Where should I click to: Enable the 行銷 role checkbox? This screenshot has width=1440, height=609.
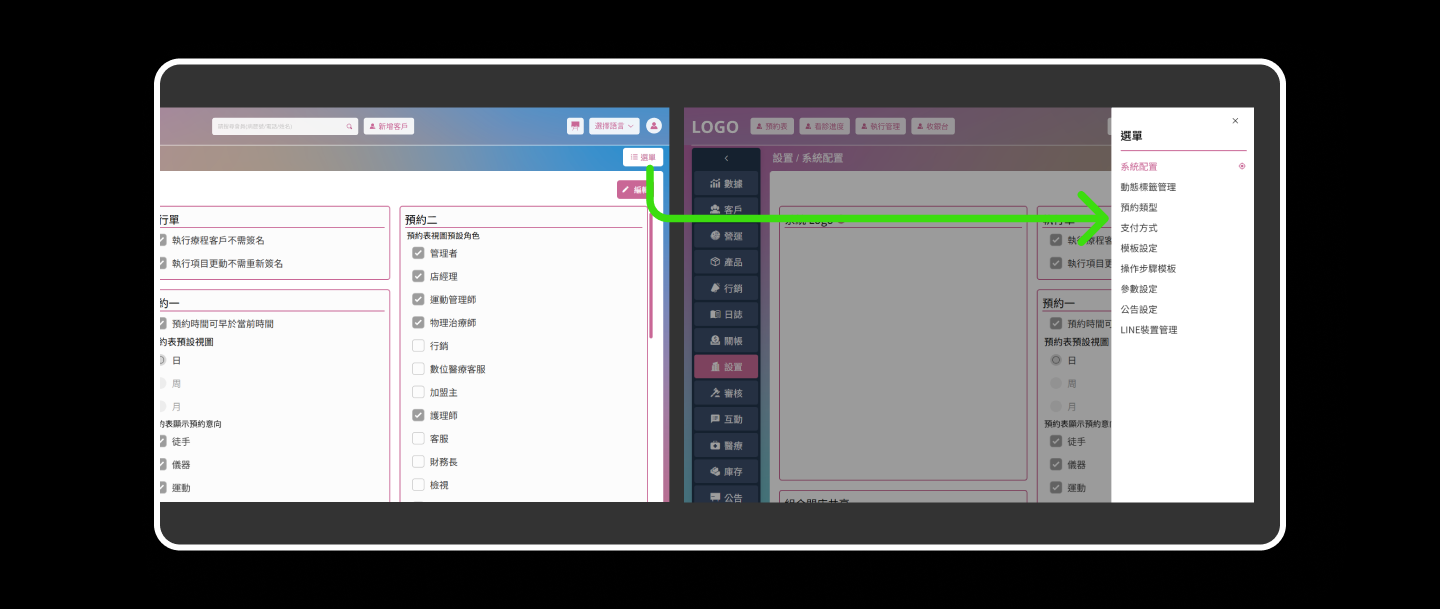[418, 346]
